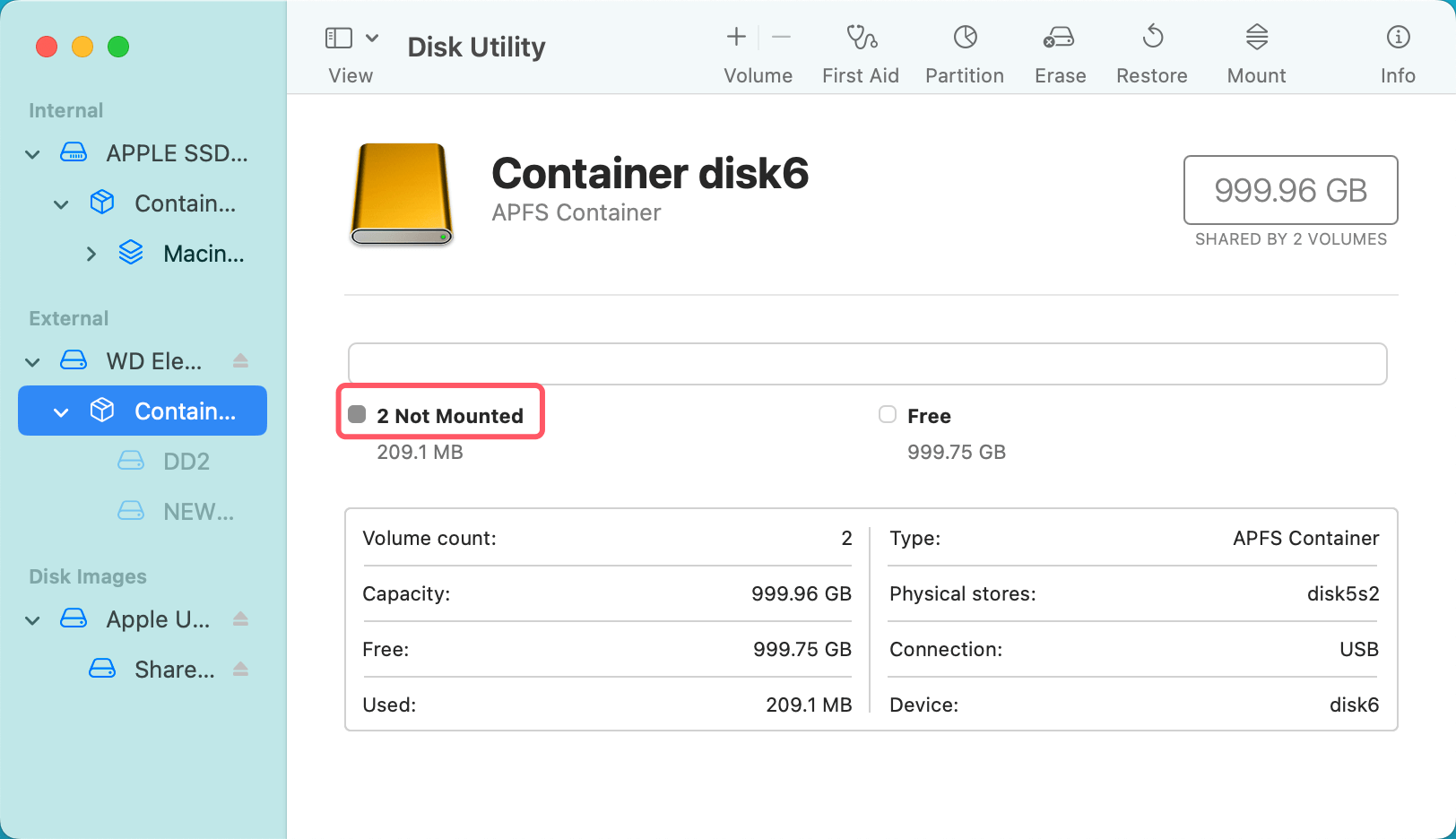Click the volume usage bar above the legend
The width and height of the screenshot is (1456, 839).
[866, 364]
